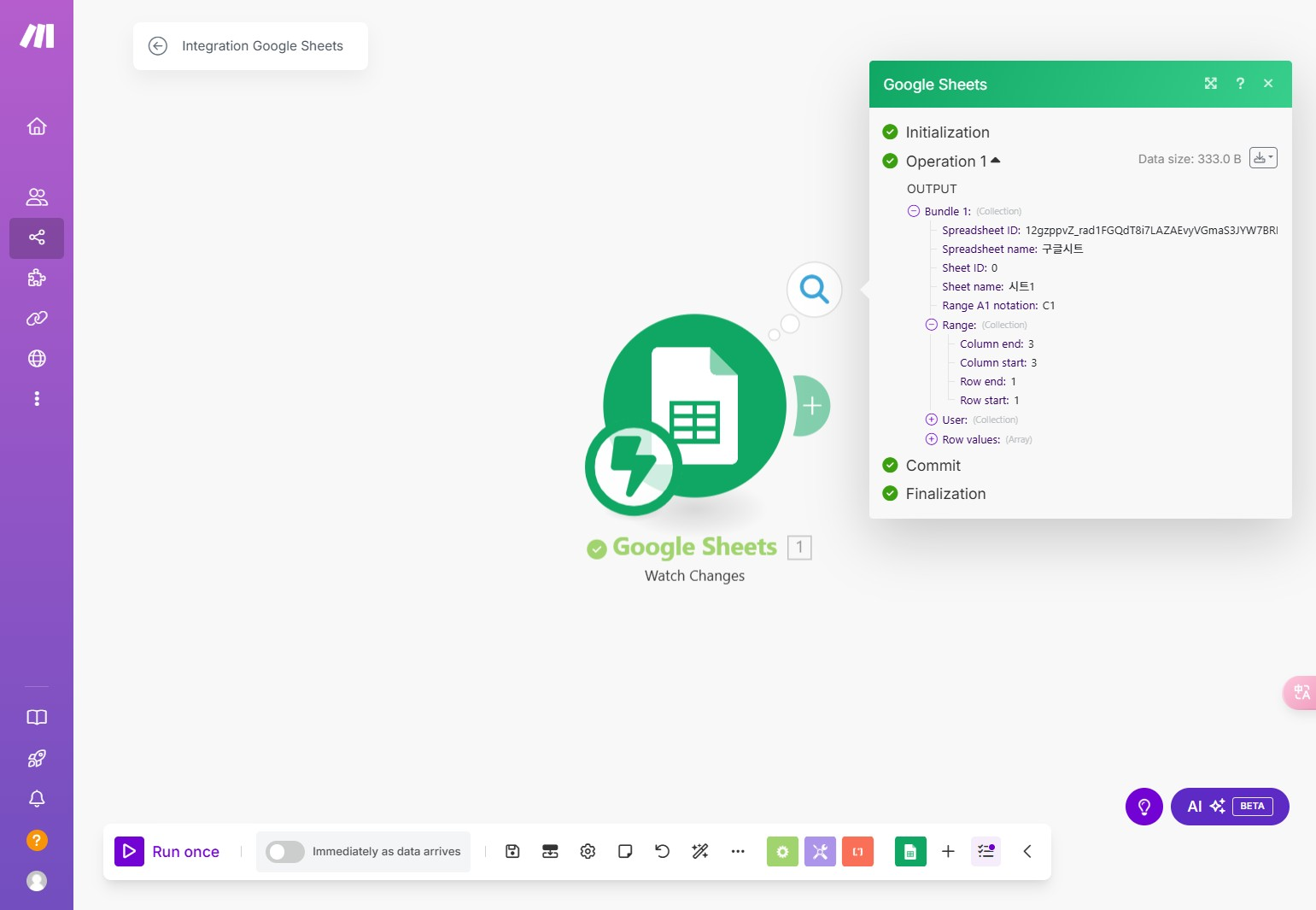
Task: Click the Commit step
Action: point(933,466)
